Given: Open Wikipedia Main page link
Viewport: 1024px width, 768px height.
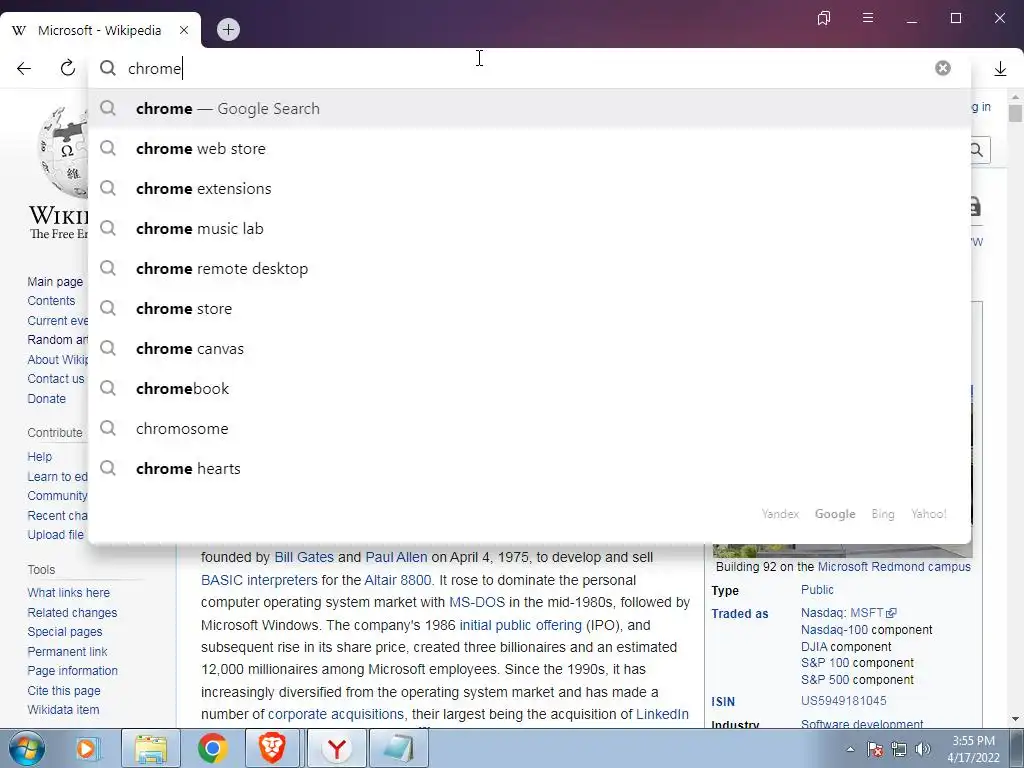Looking at the screenshot, I should (x=55, y=281).
